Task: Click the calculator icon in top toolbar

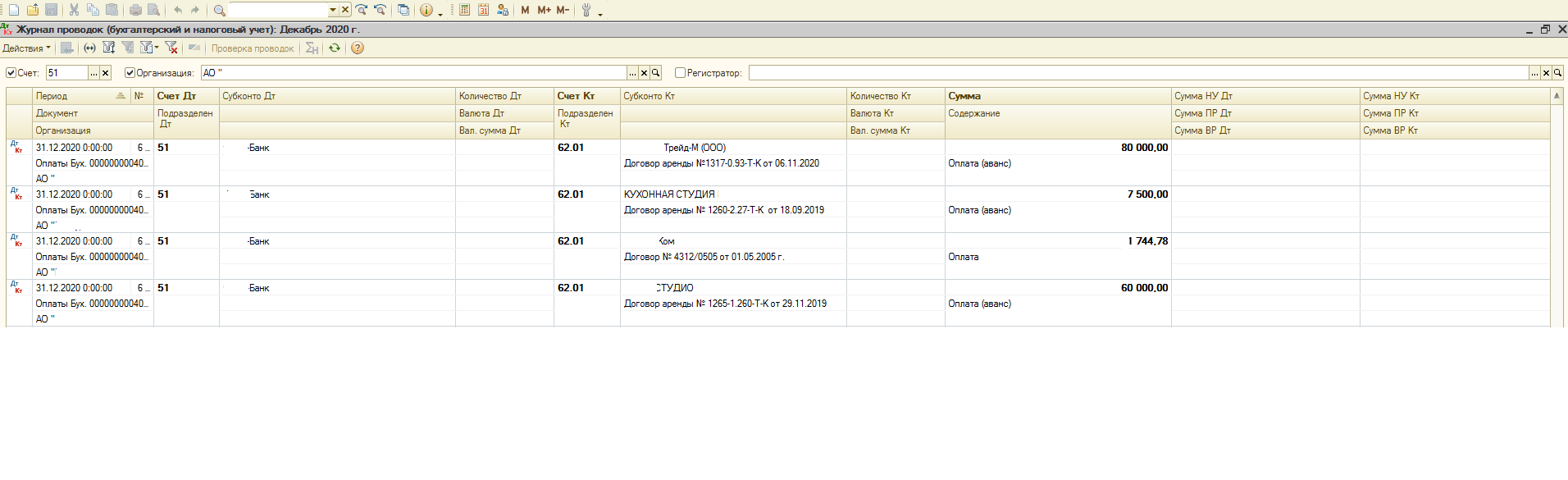Action: [x=464, y=10]
